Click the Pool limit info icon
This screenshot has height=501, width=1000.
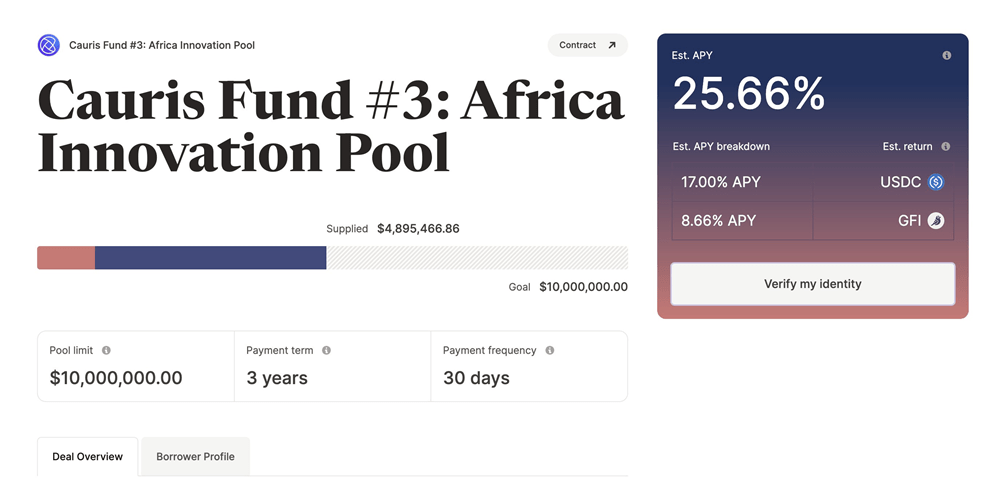(x=106, y=351)
